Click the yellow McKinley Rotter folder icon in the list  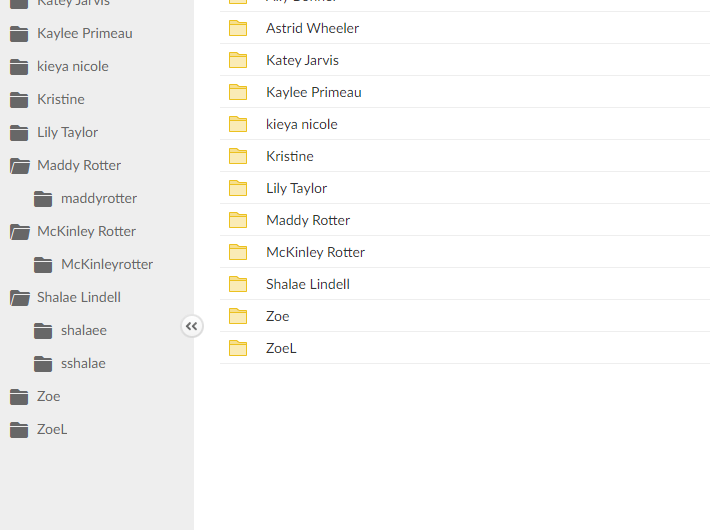[x=238, y=252]
